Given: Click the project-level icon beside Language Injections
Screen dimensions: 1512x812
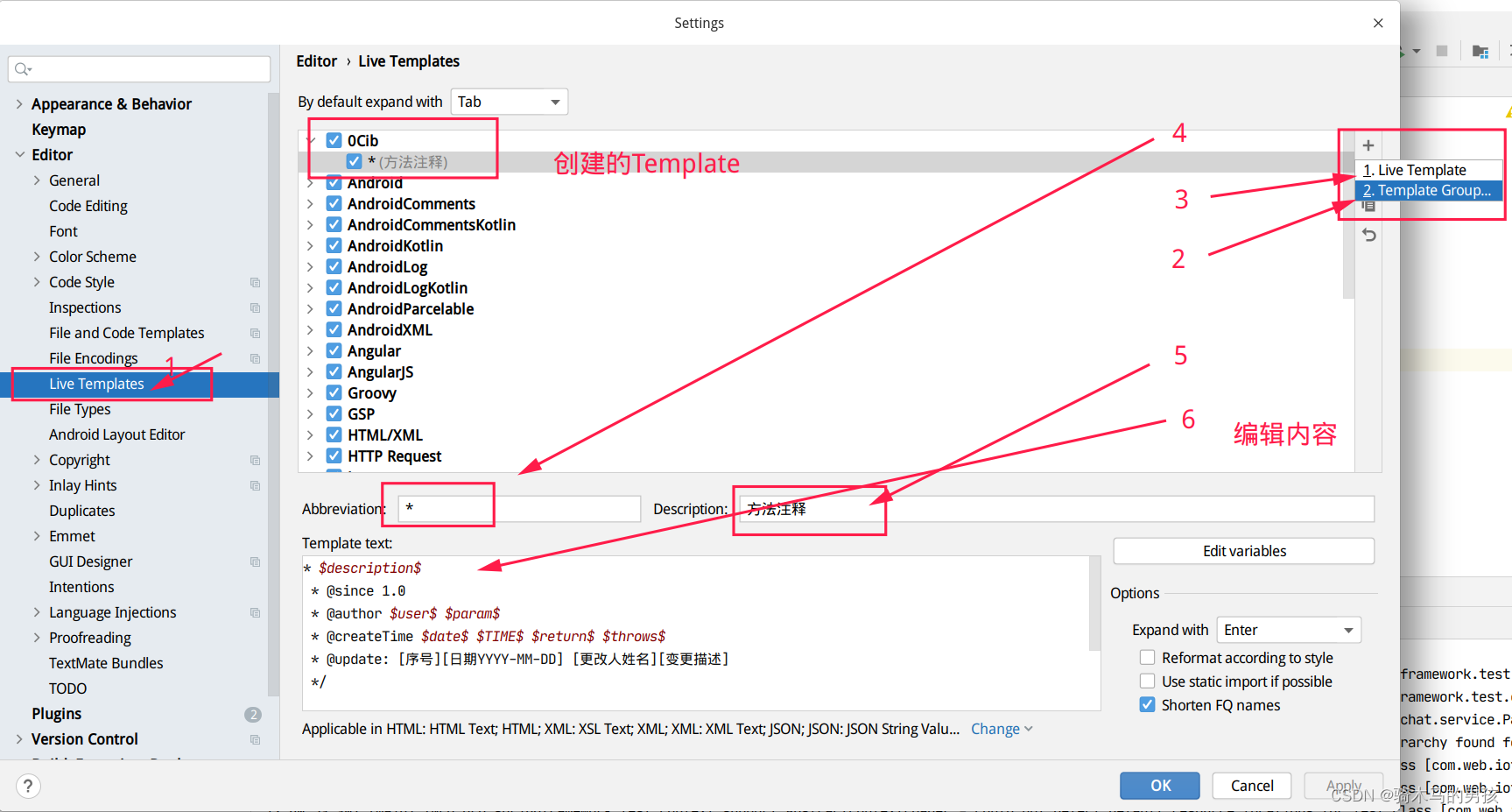Looking at the screenshot, I should coord(255,612).
